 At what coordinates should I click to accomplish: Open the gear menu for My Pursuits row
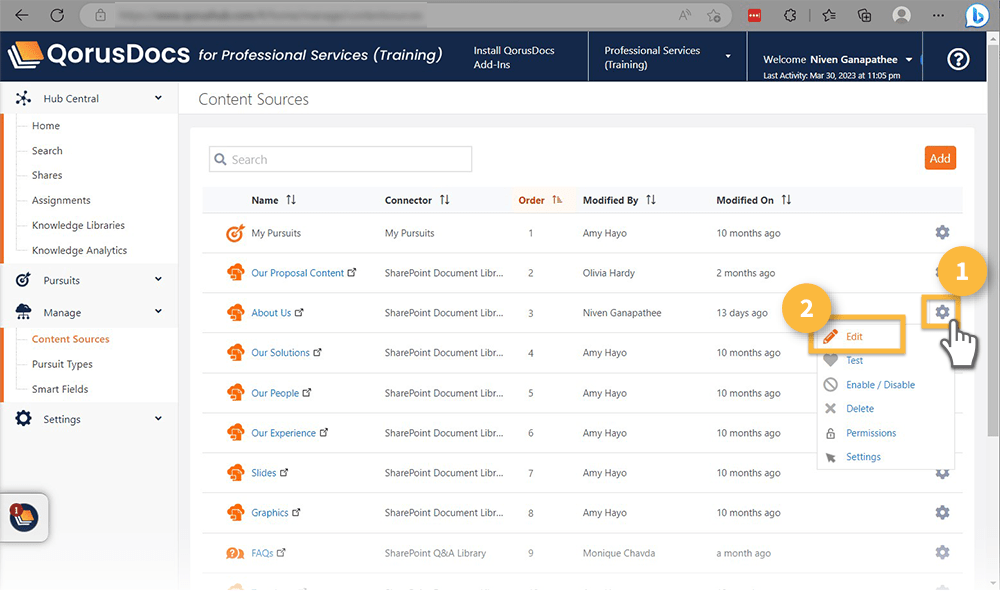tap(942, 232)
